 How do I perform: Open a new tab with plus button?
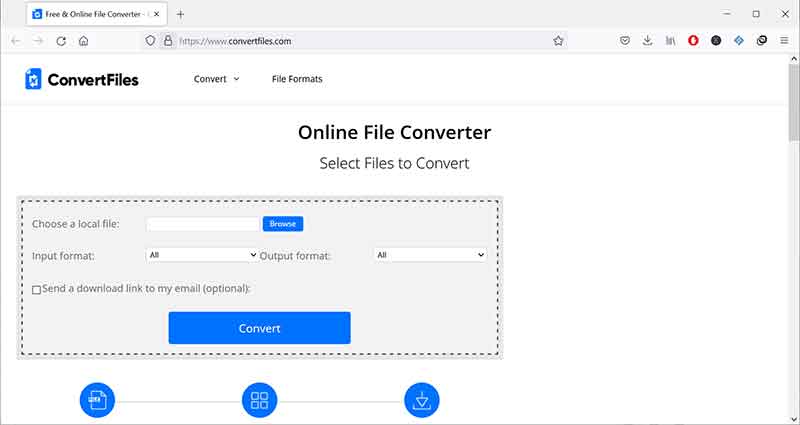[180, 14]
